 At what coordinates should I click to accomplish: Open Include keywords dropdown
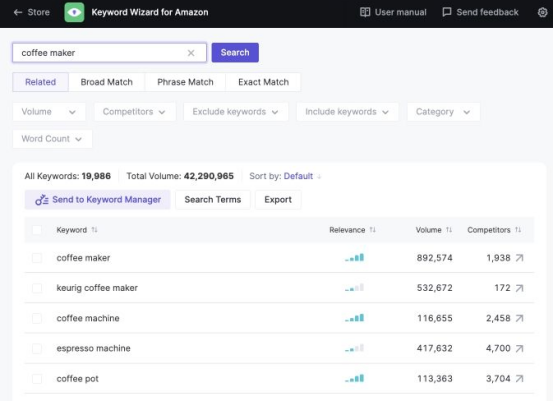[347, 112]
